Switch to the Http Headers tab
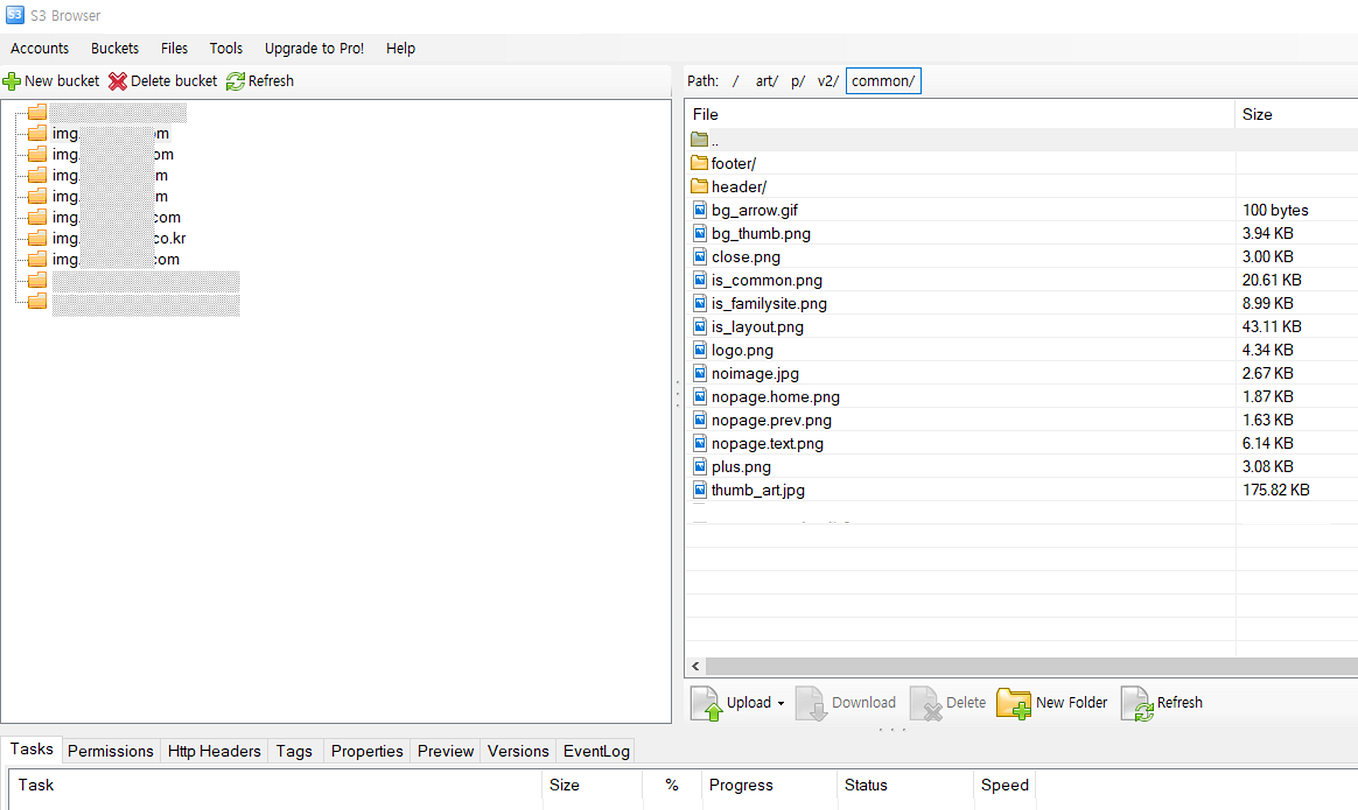 (214, 751)
